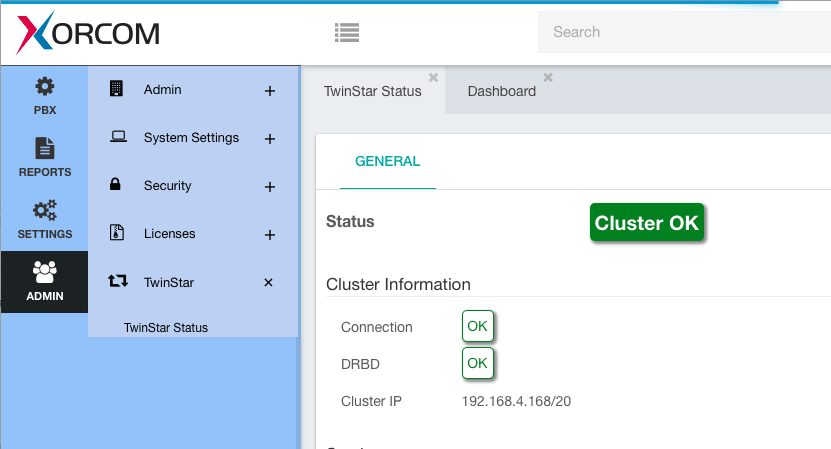Click the Cluster Information heading

click(398, 284)
